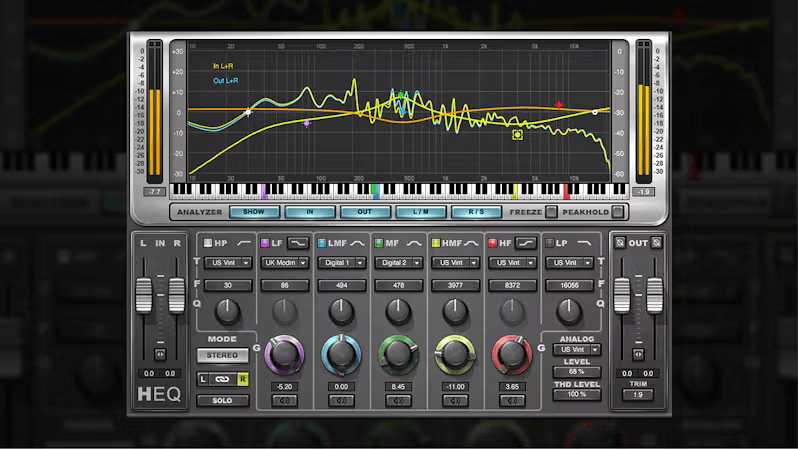Click the HMF bell shape icon

pyautogui.click(x=472, y=243)
